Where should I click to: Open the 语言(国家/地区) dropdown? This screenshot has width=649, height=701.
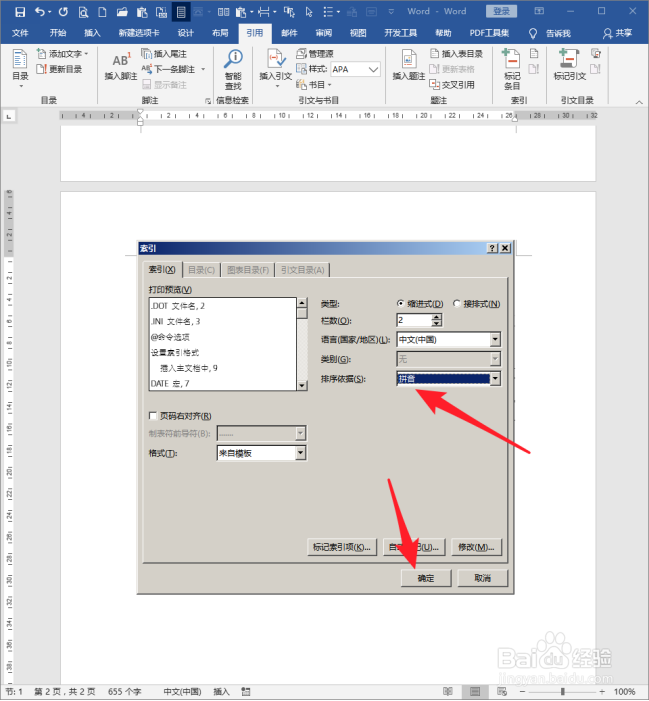[x=495, y=340]
